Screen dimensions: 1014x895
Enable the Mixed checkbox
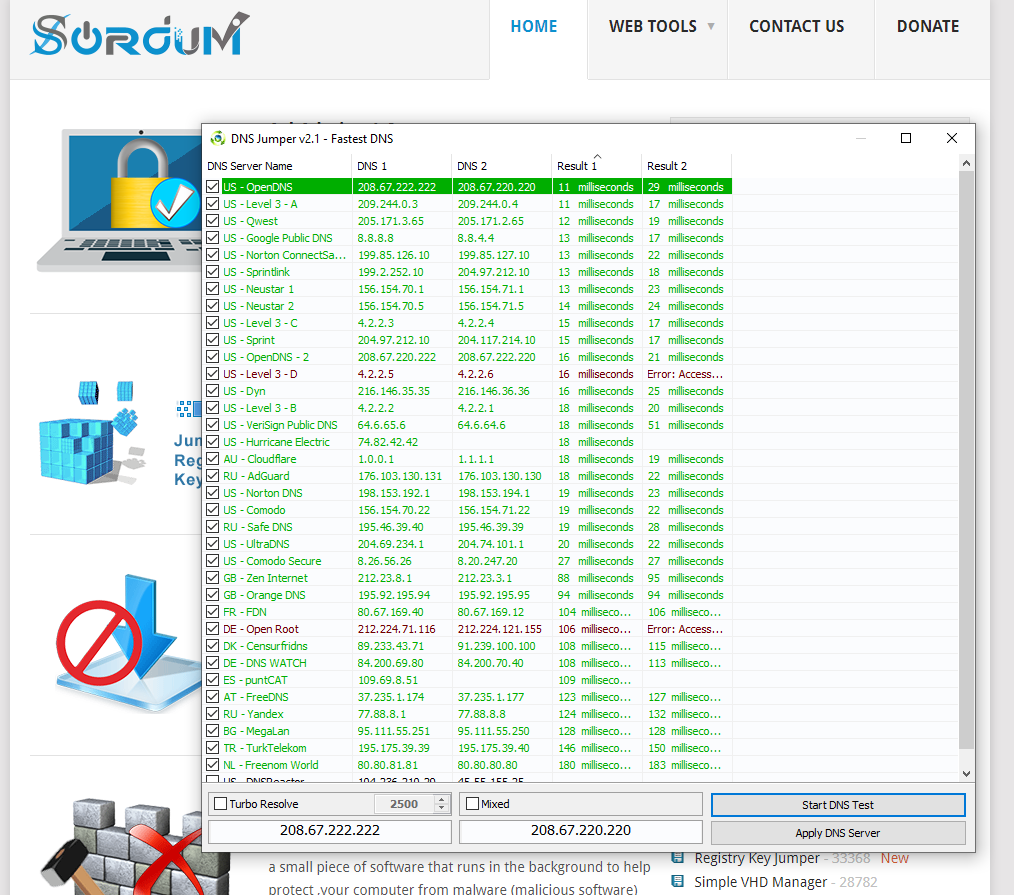473,804
